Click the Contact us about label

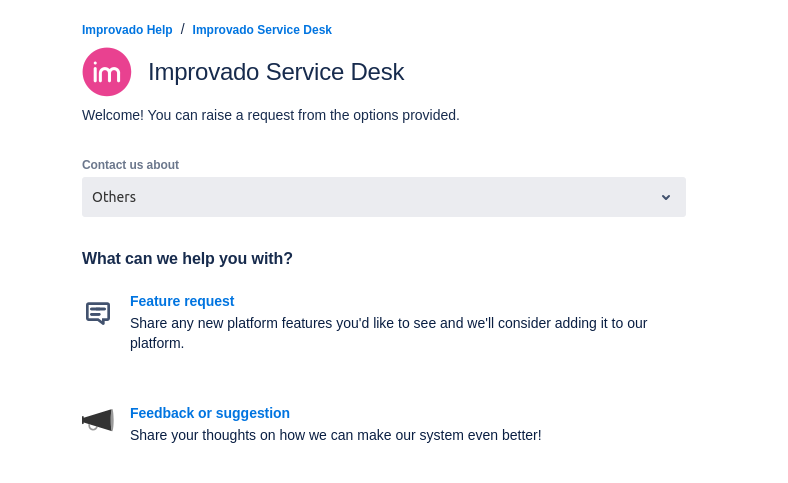[x=130, y=165]
